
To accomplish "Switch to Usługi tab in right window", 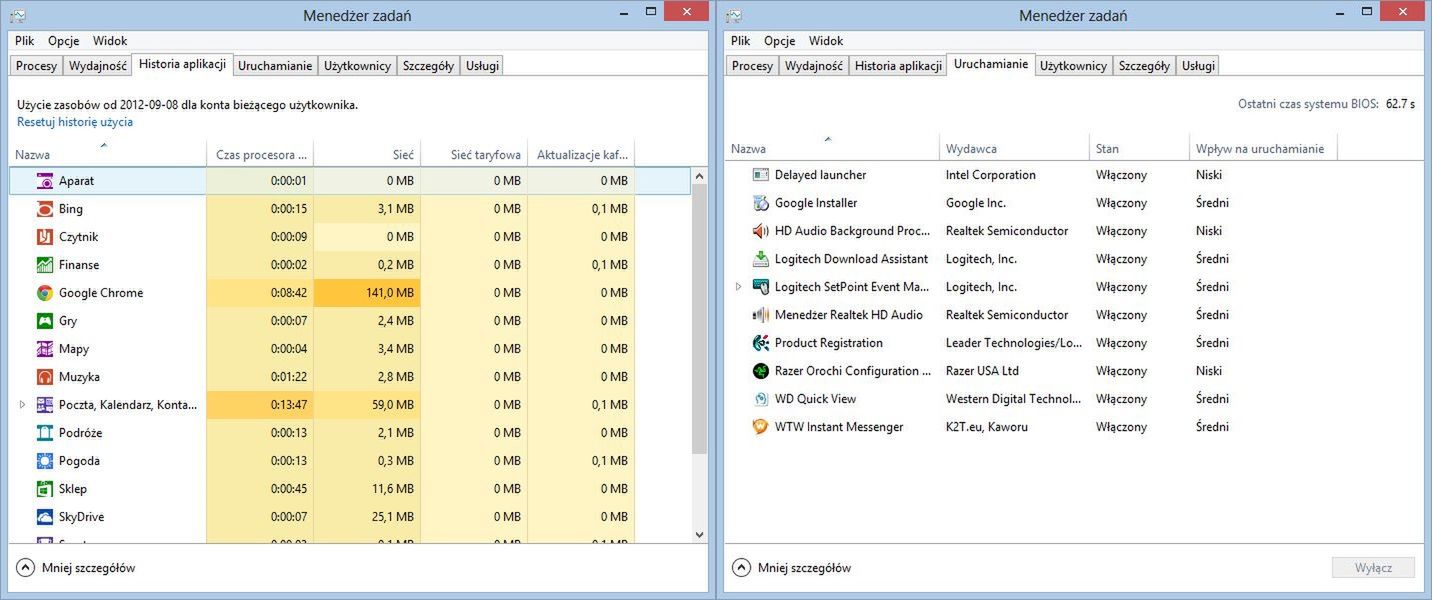I will [1198, 66].
